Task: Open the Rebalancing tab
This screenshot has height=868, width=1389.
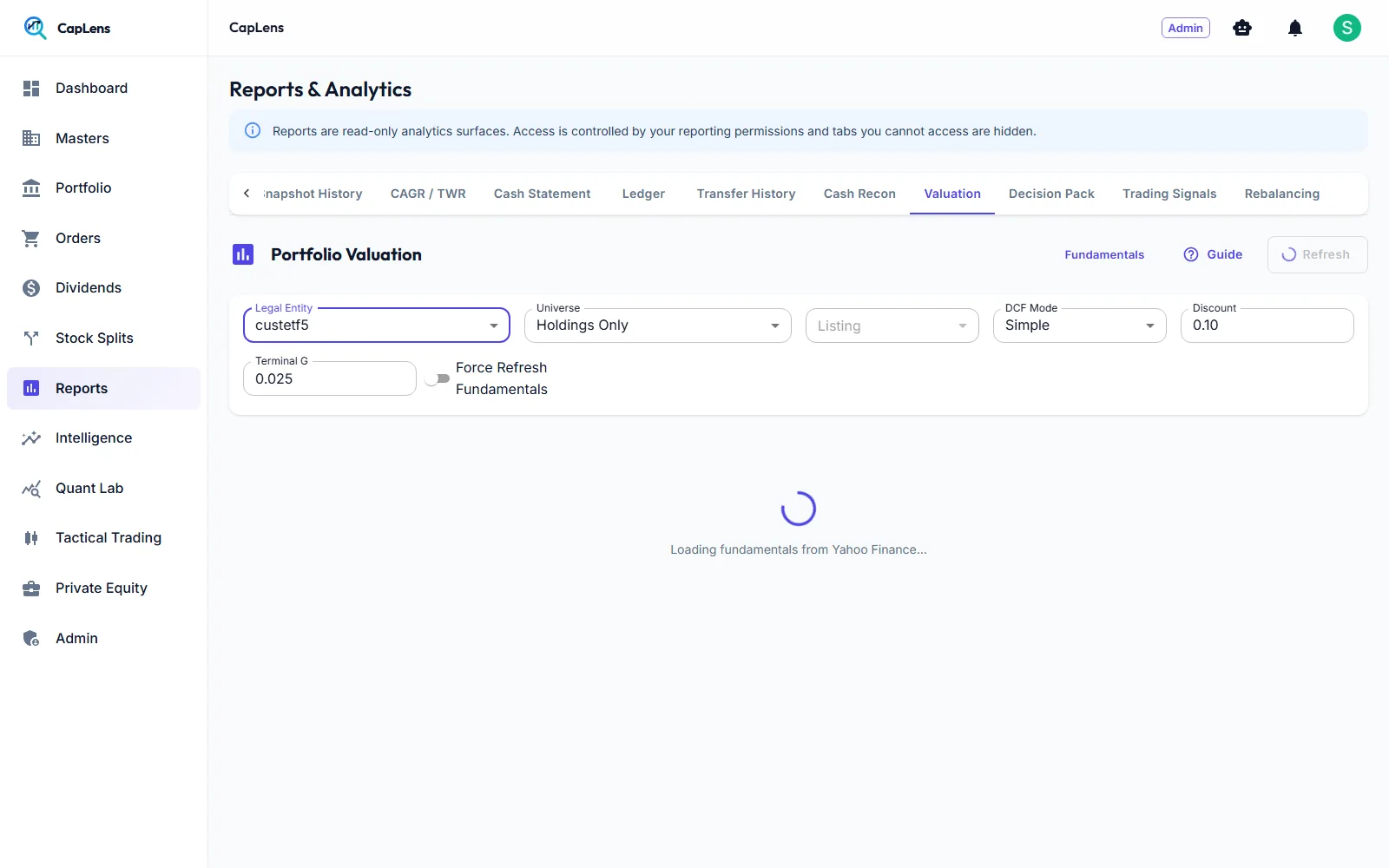Action: point(1282,194)
